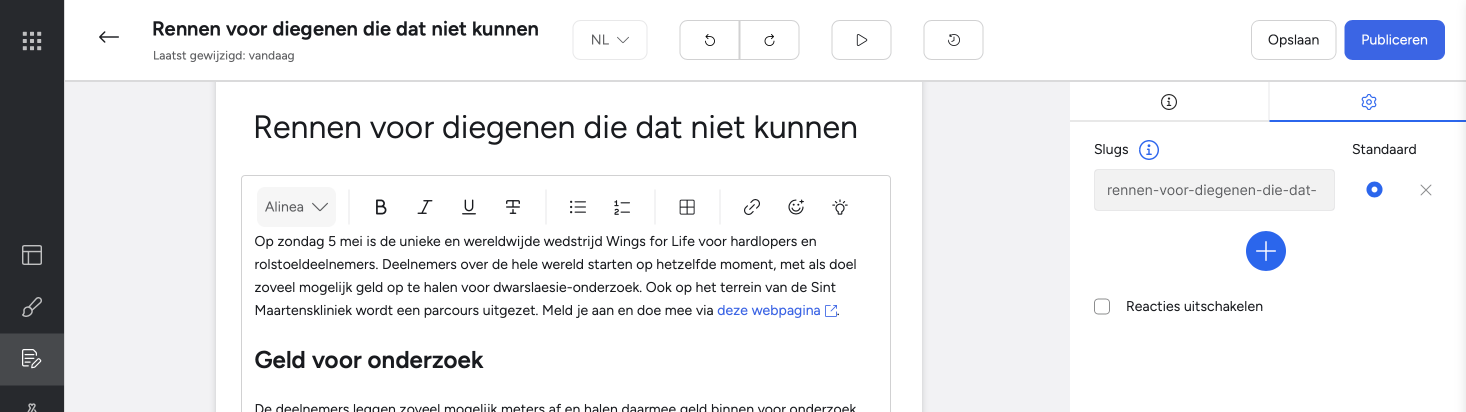Screen dimensions: 1466x412
Task: Insert a table
Action: (687, 207)
